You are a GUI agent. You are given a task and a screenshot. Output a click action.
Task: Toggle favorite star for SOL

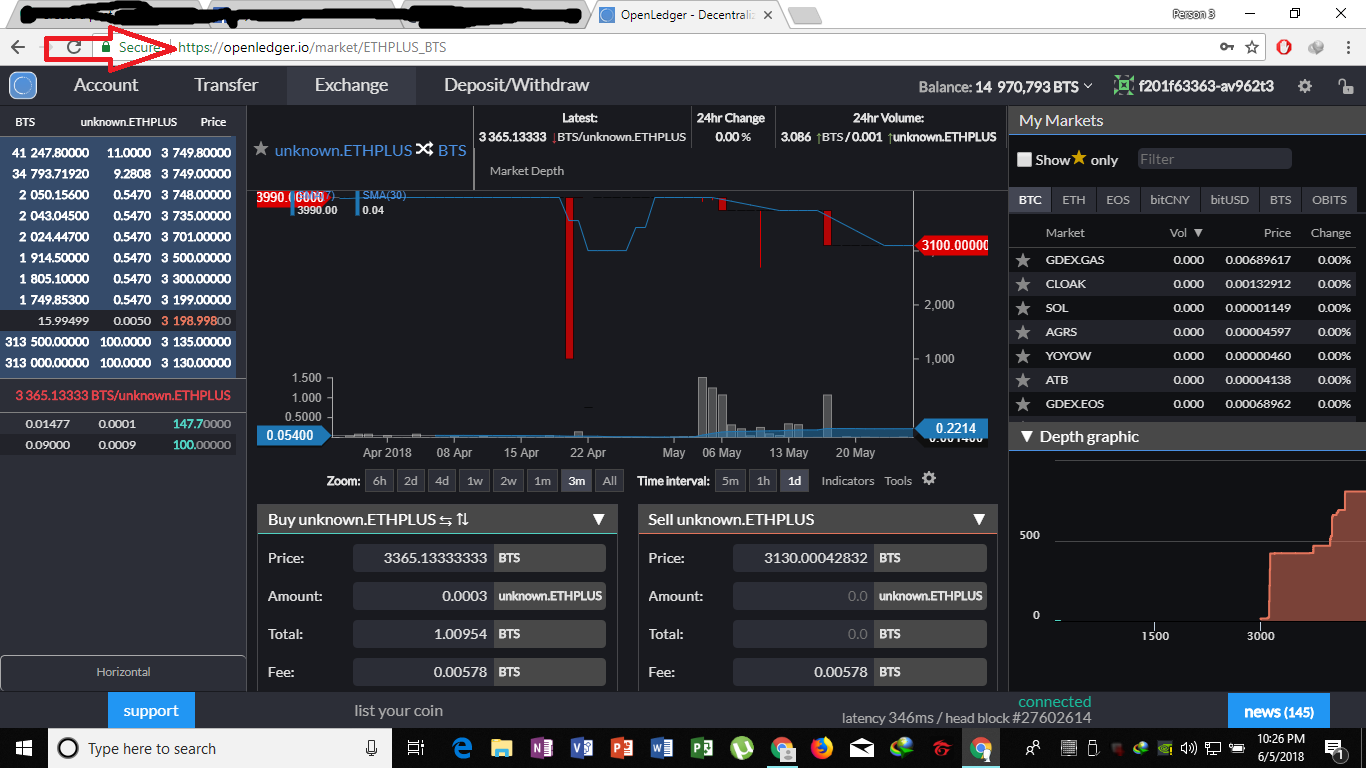(1023, 308)
